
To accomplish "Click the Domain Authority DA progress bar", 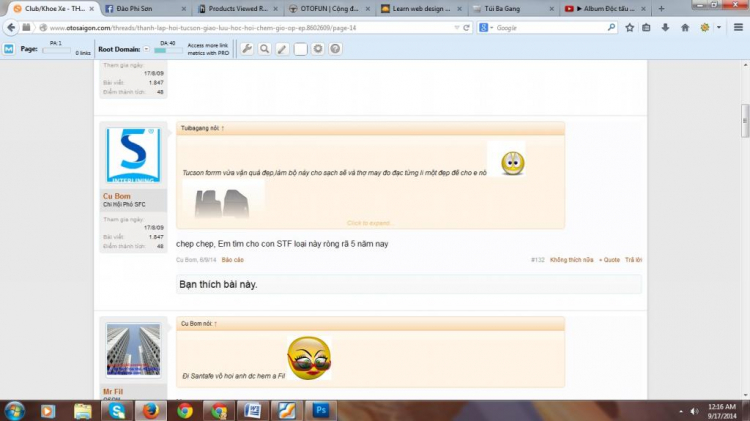I will (168, 51).
